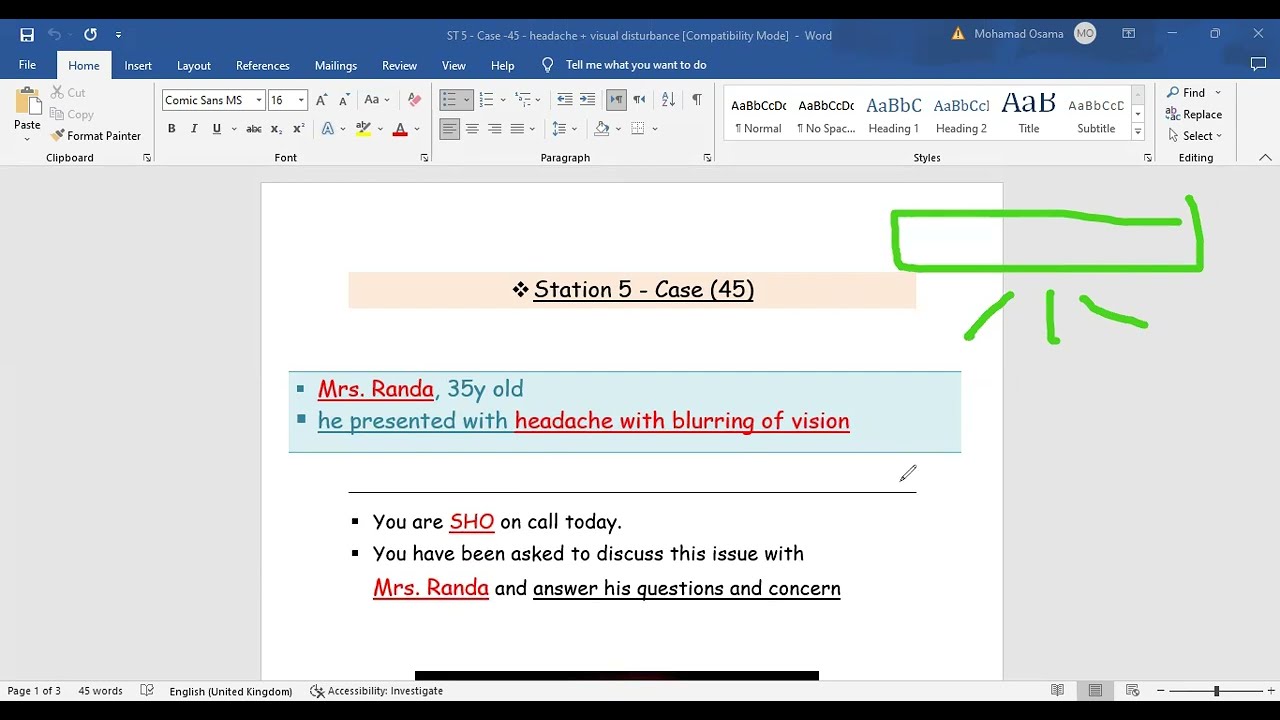Collapse the ribbon with the chevron arrow
This screenshot has width=1280, height=720.
point(1265,158)
